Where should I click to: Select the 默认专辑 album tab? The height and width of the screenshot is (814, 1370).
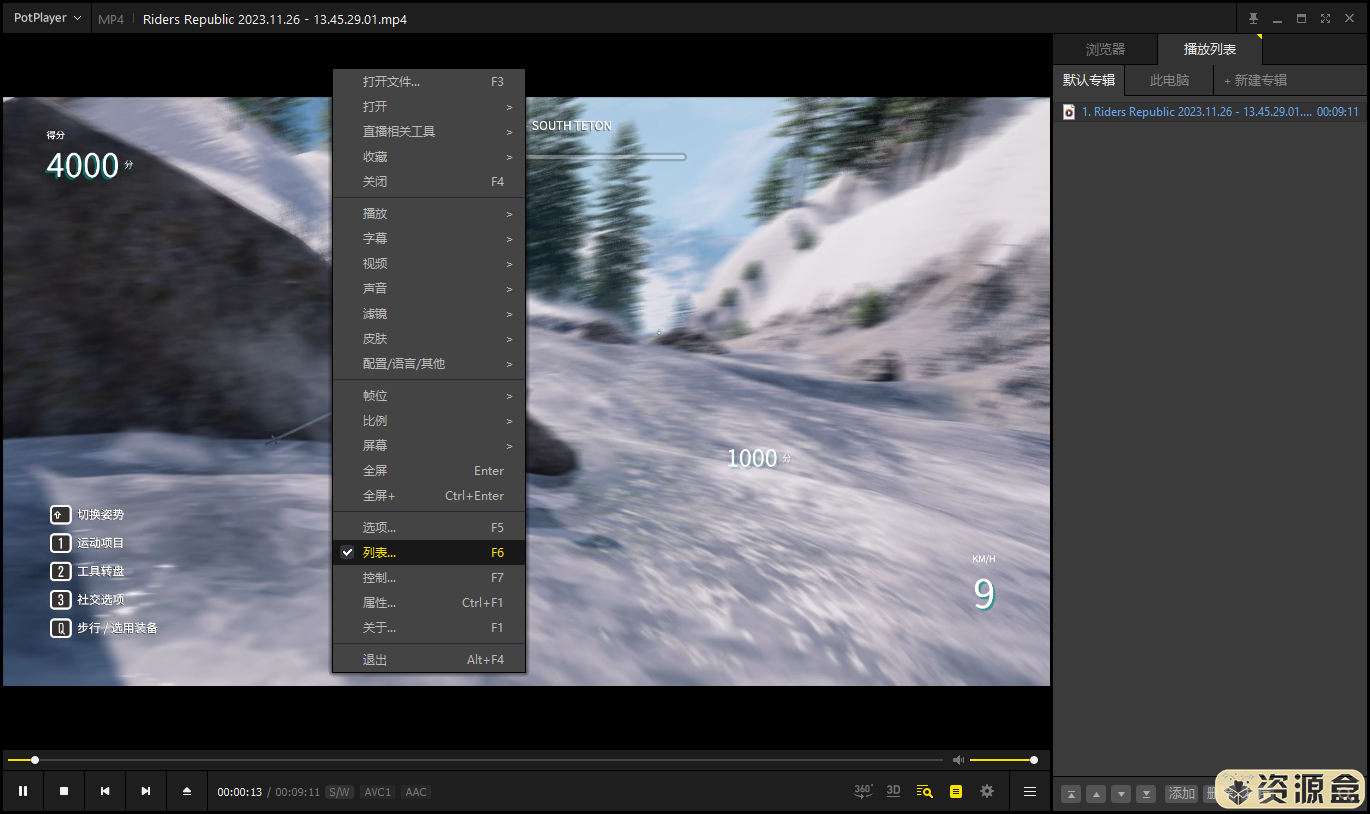(x=1089, y=80)
